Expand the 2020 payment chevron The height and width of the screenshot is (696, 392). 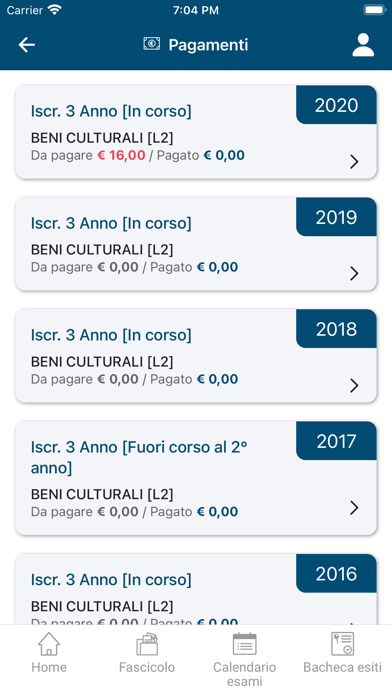coord(354,162)
